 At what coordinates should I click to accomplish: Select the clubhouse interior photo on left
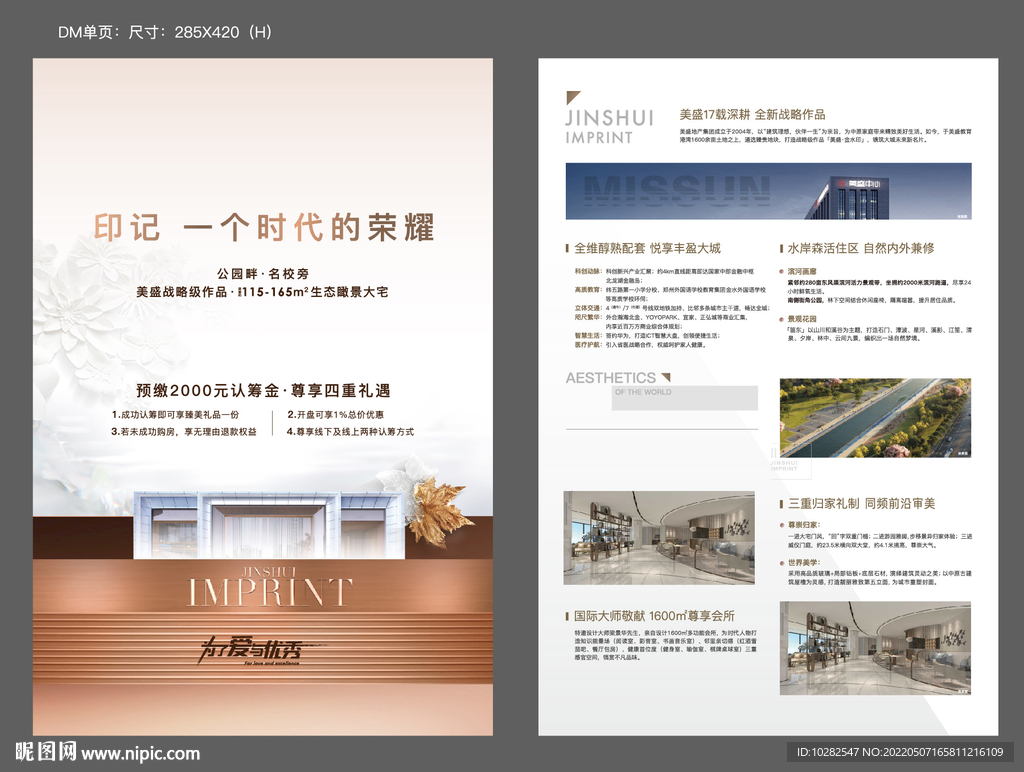point(659,537)
